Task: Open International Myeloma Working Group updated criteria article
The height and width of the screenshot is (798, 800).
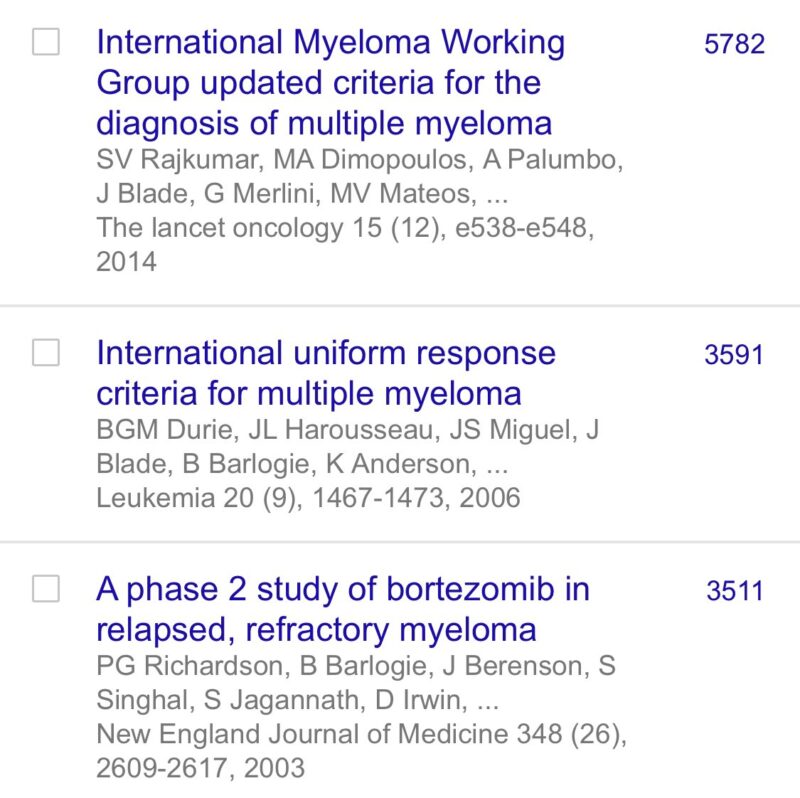Action: tap(330, 83)
